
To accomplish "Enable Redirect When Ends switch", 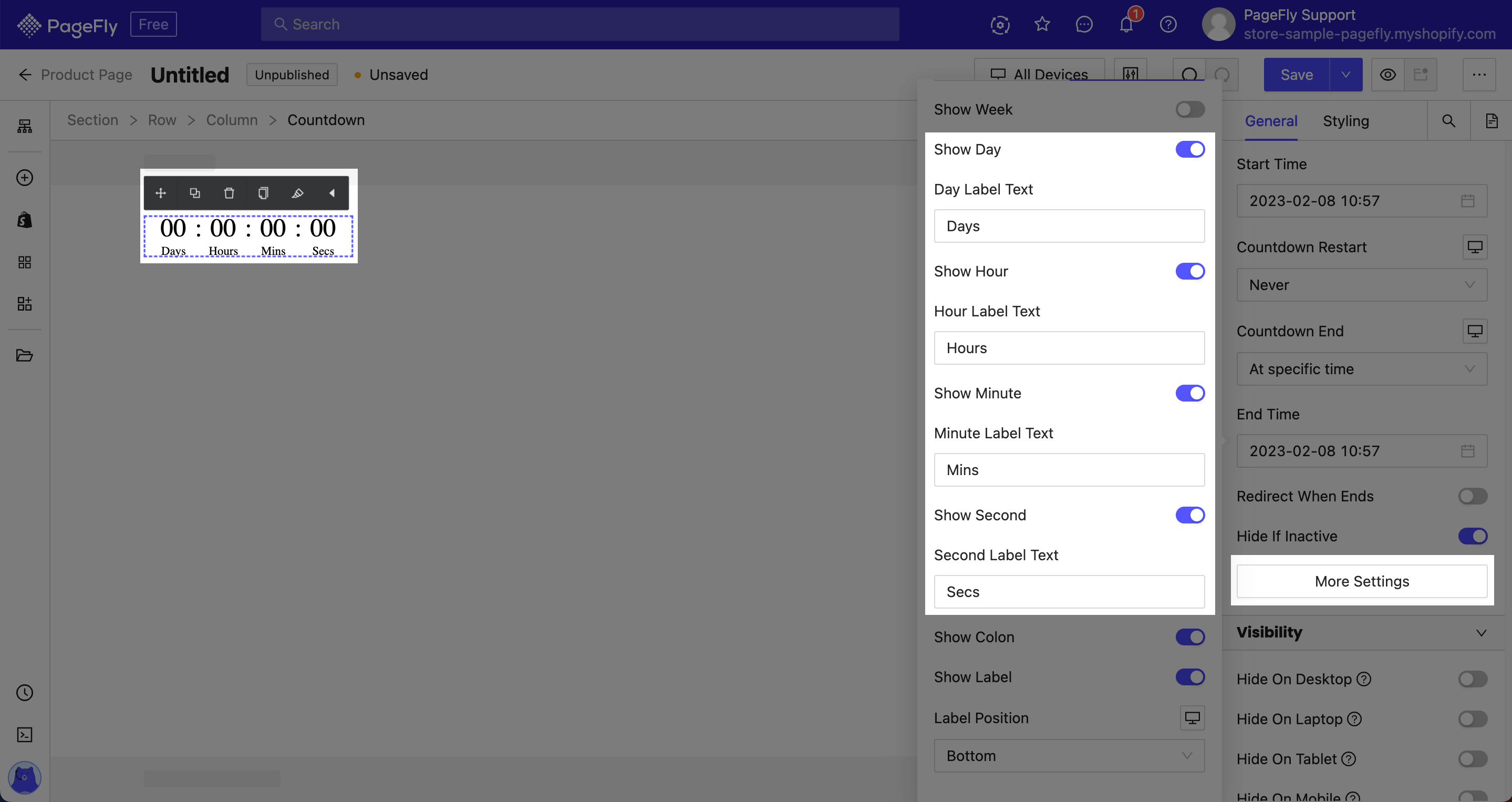I will click(1473, 496).
